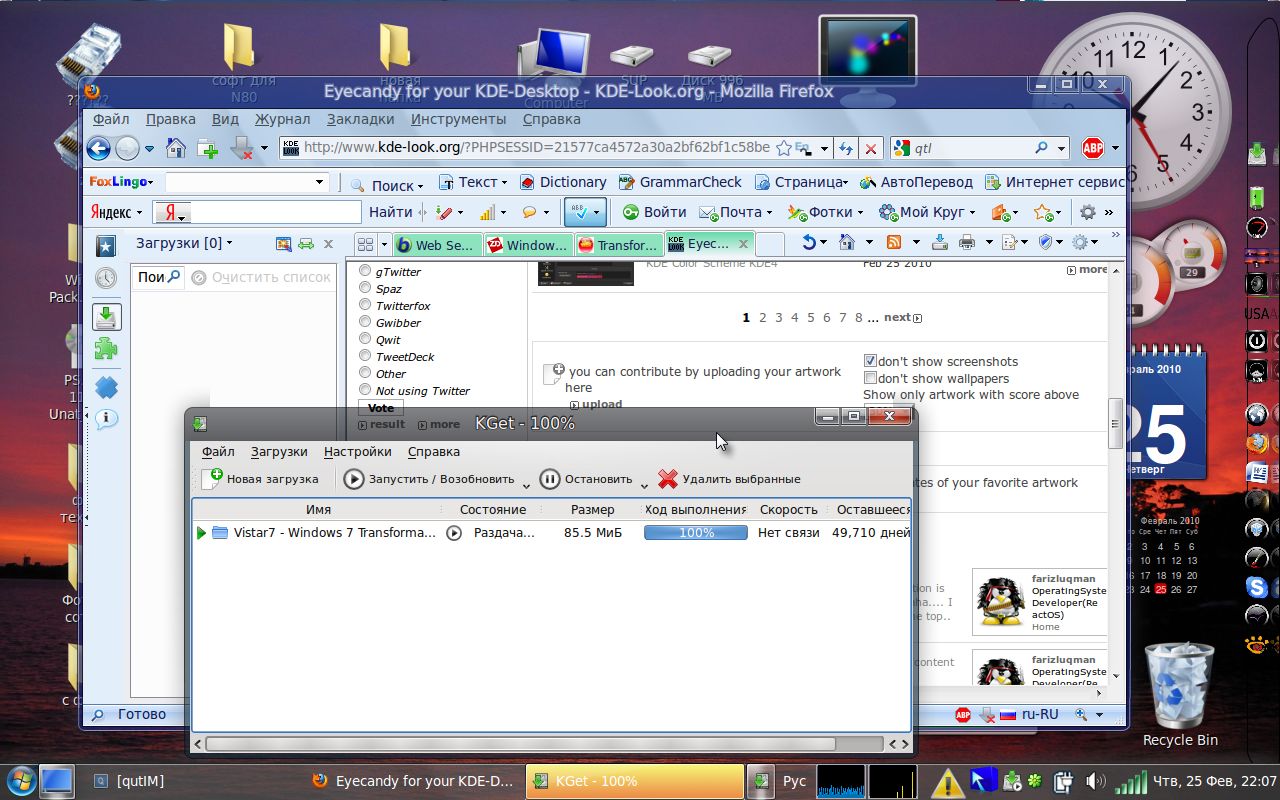Open the Add-ons puzzle icon in sidebar

[106, 348]
